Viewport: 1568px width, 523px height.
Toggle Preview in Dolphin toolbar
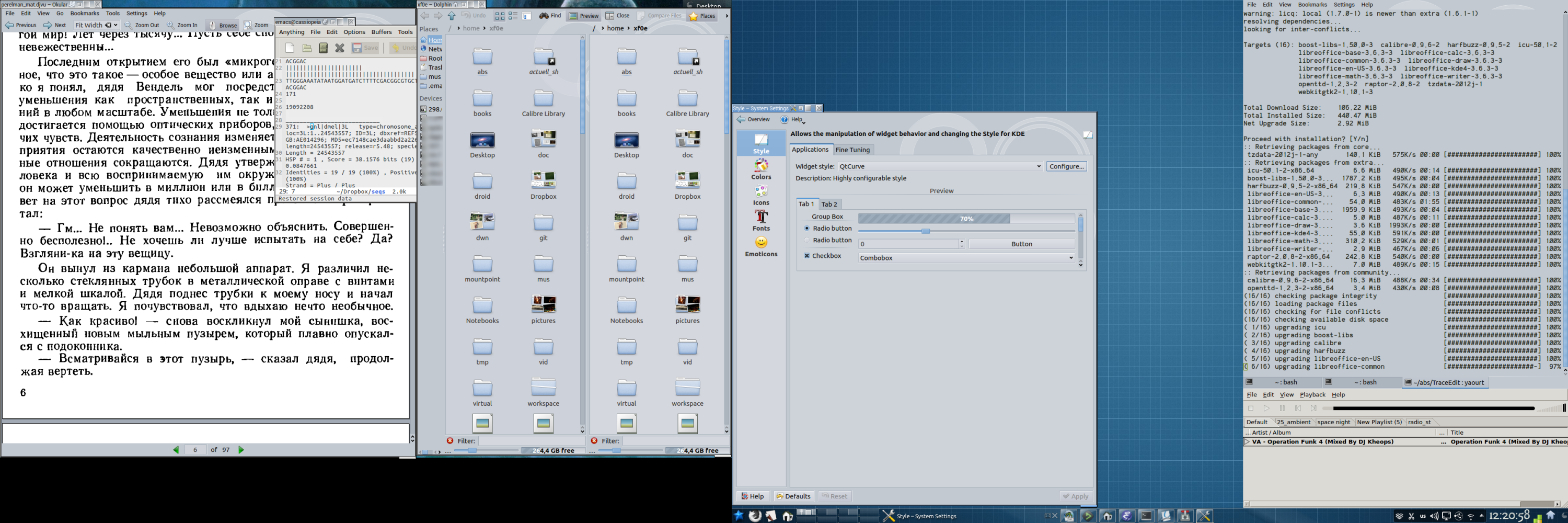[584, 16]
